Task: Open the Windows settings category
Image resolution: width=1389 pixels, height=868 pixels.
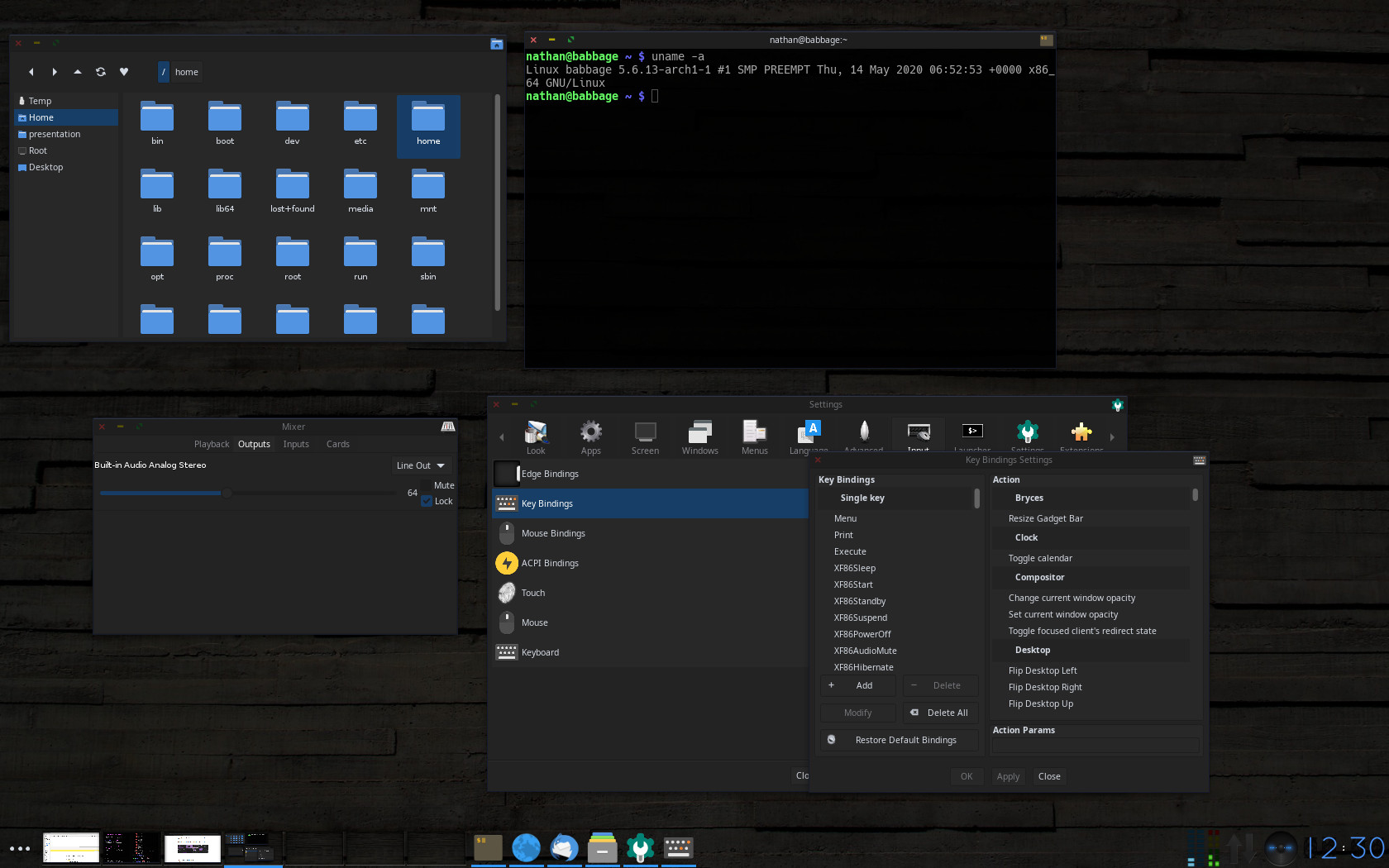Action: click(x=699, y=436)
